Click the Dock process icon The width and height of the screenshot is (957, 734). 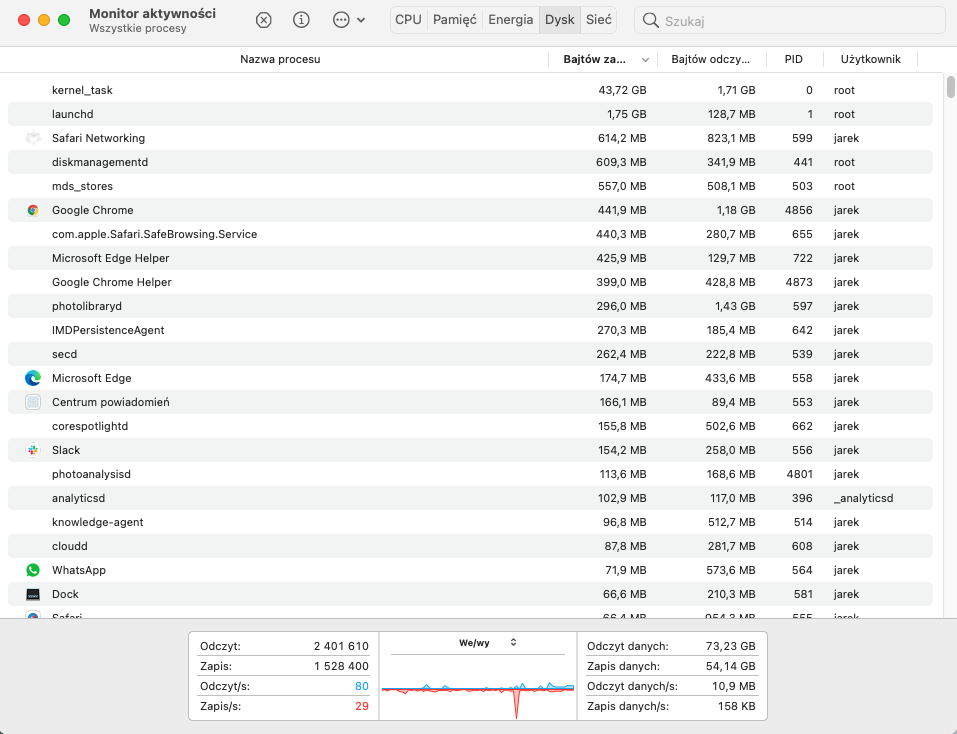coord(33,594)
